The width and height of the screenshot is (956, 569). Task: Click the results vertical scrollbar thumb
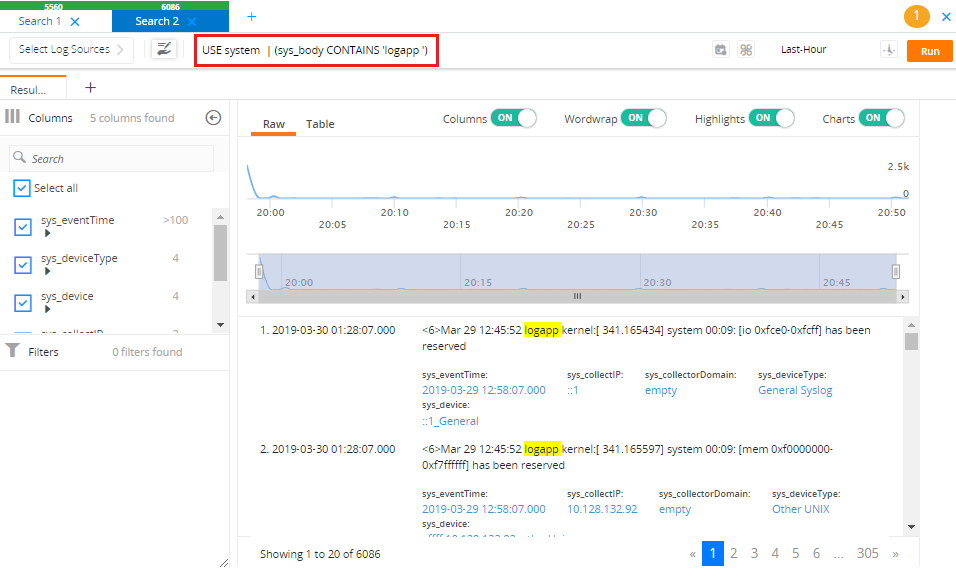tap(911, 341)
